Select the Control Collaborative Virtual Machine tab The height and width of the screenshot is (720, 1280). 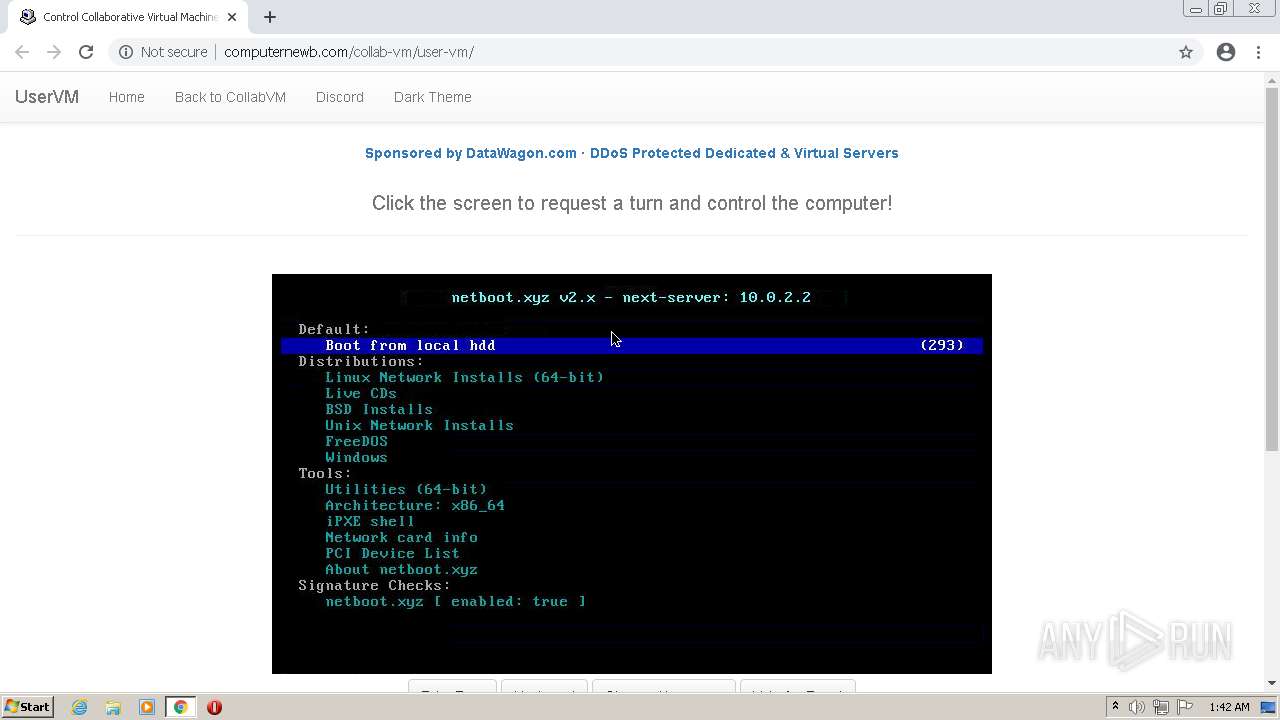pos(127,17)
